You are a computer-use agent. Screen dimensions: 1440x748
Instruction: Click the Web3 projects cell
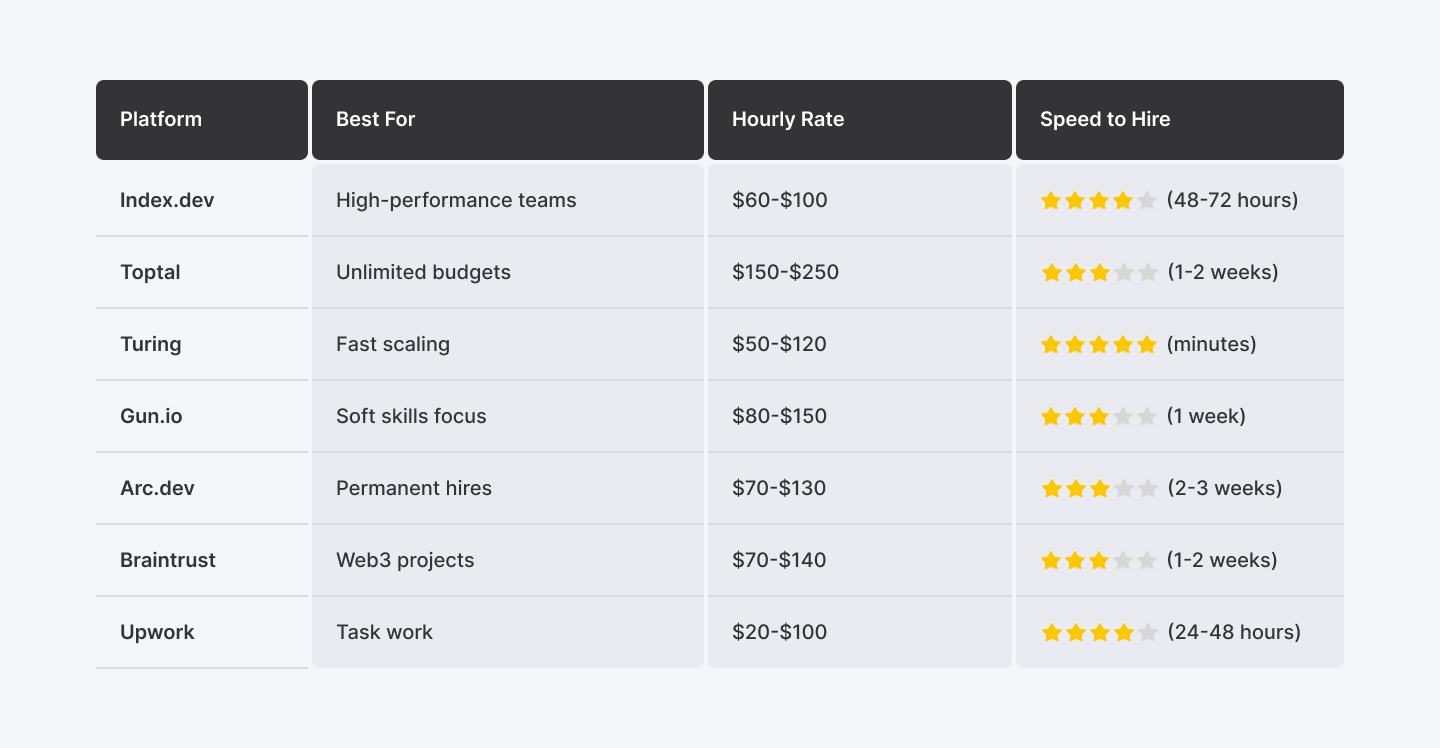coord(405,560)
